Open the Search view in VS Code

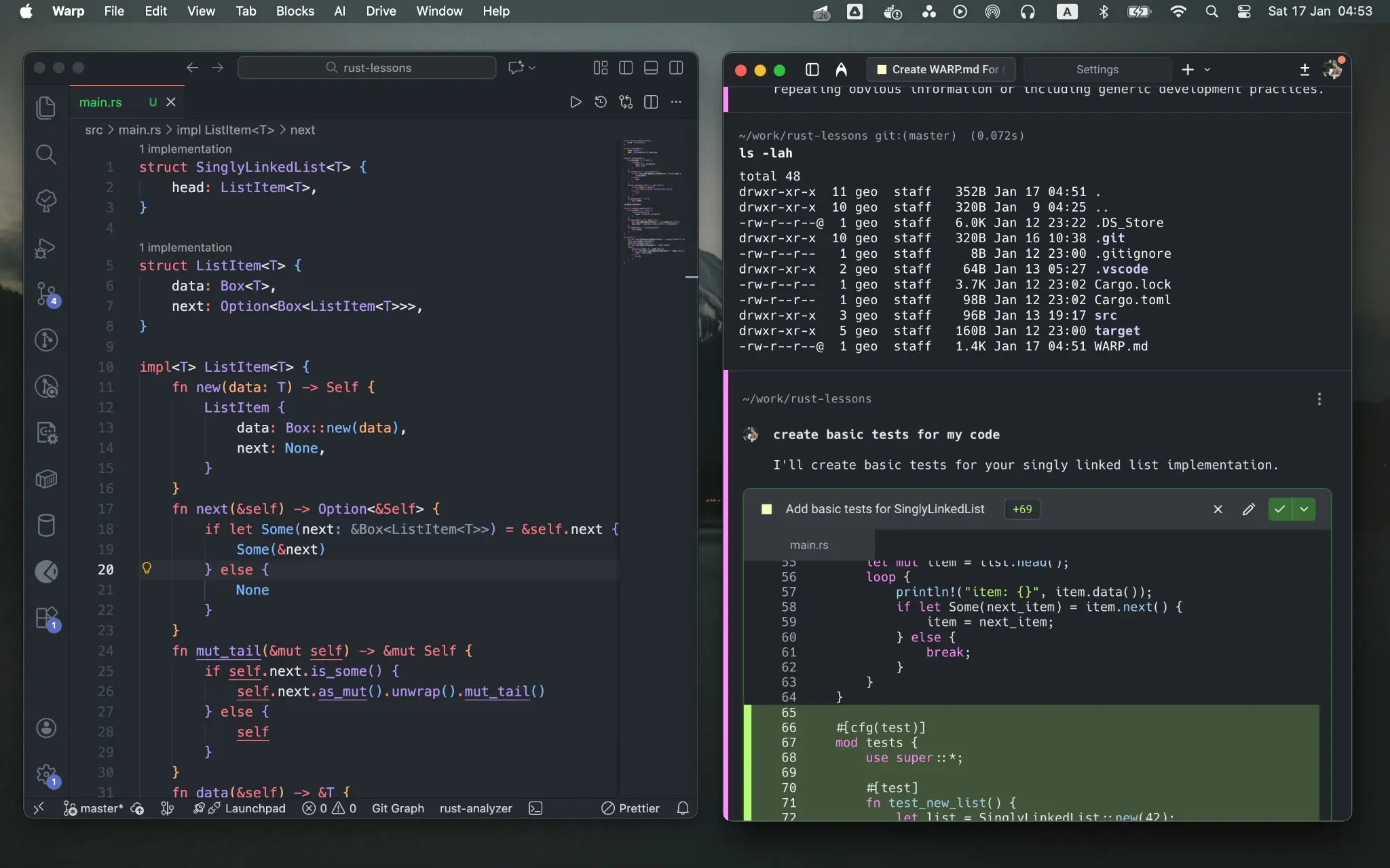tap(46, 155)
